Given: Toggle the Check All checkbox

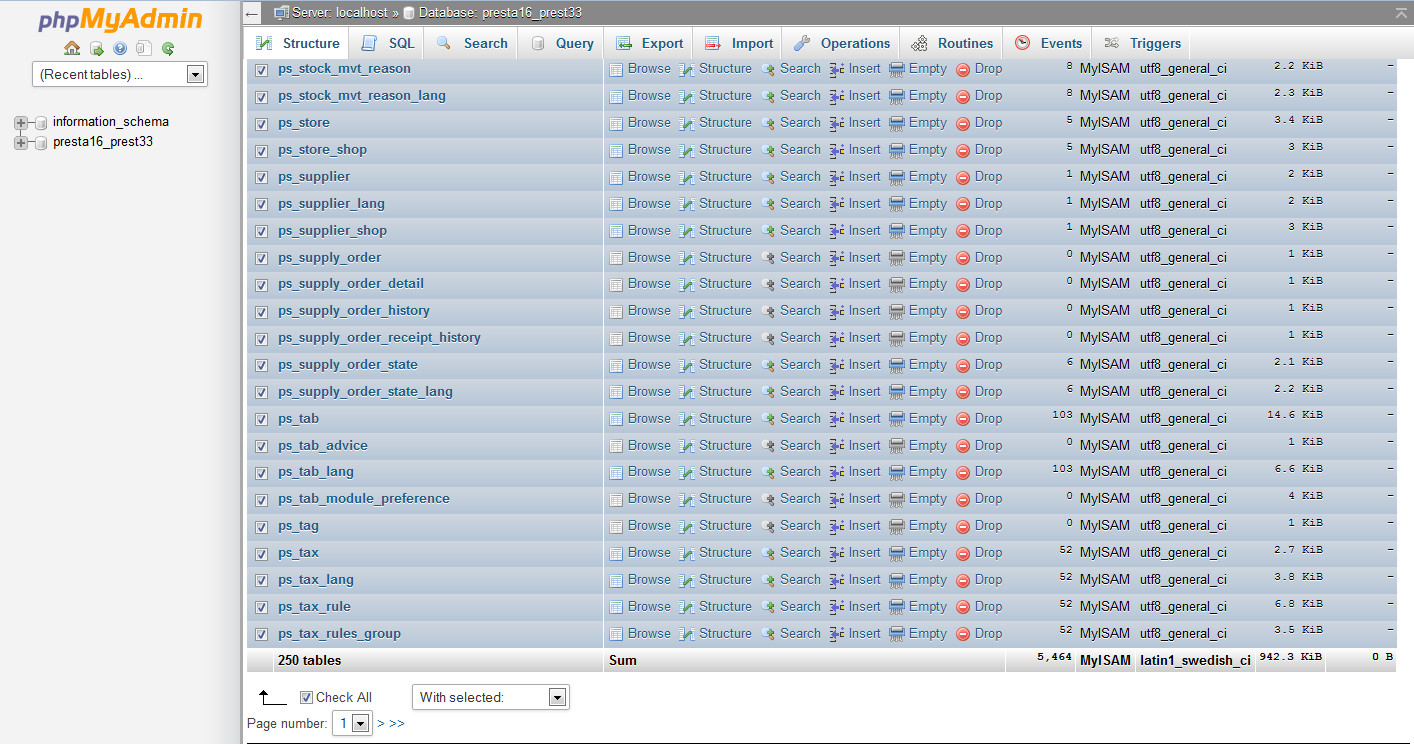Looking at the screenshot, I should 307,698.
